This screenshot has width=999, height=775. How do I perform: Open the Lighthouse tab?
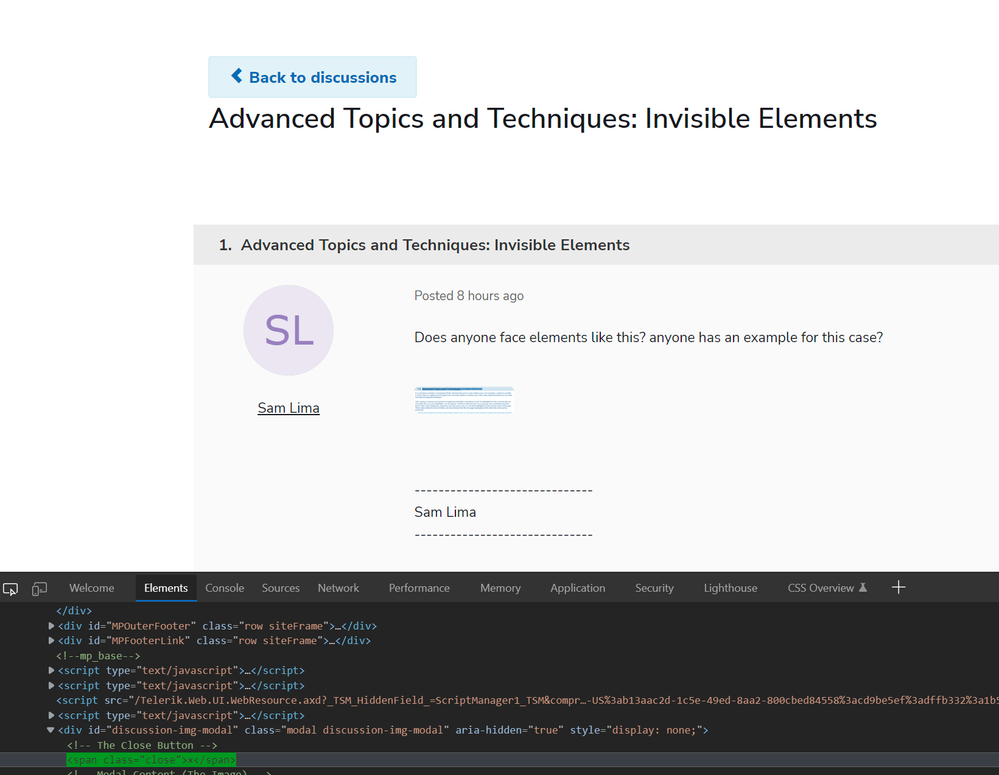point(730,588)
